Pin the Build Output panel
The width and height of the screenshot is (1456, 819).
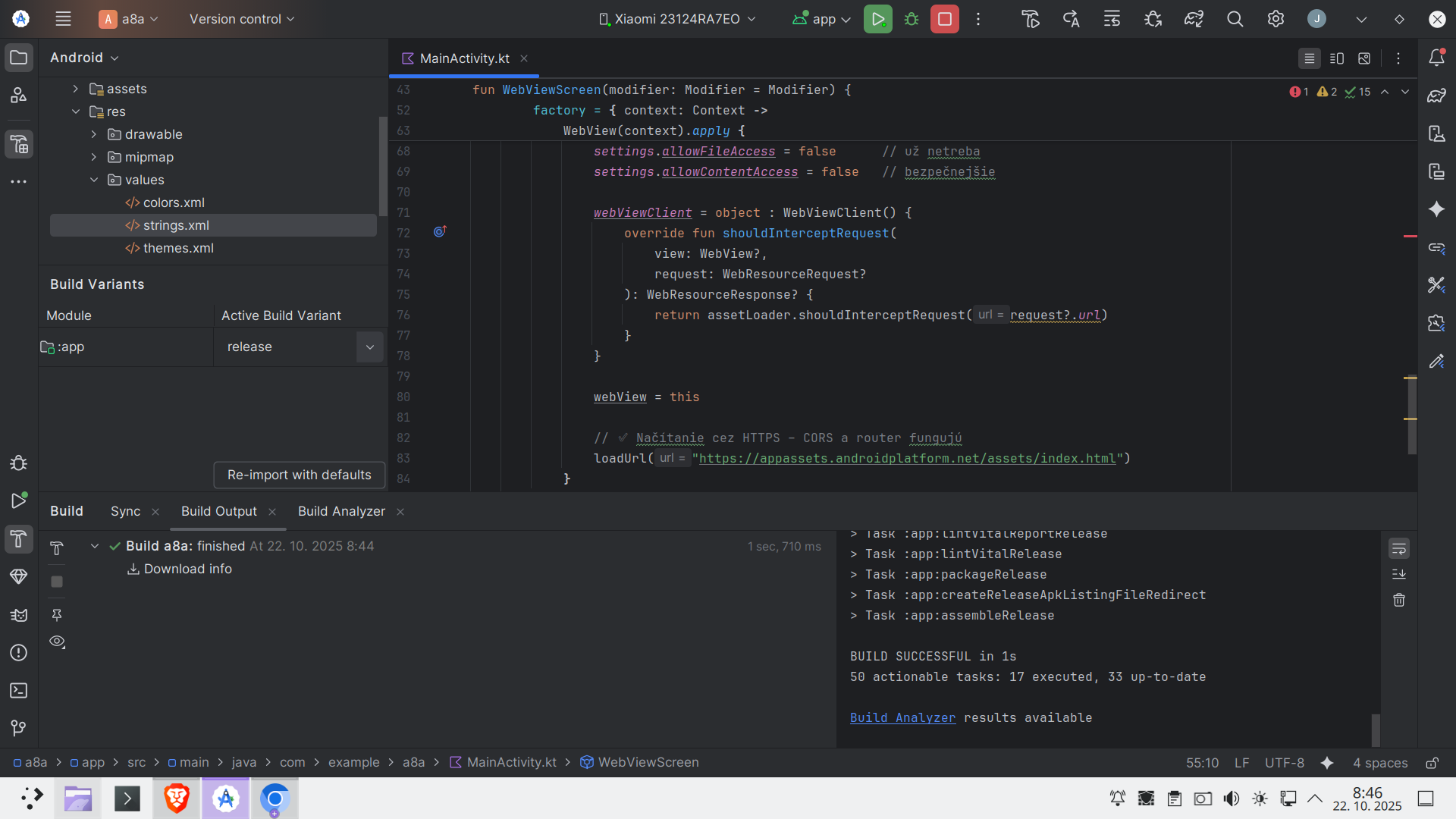[57, 615]
